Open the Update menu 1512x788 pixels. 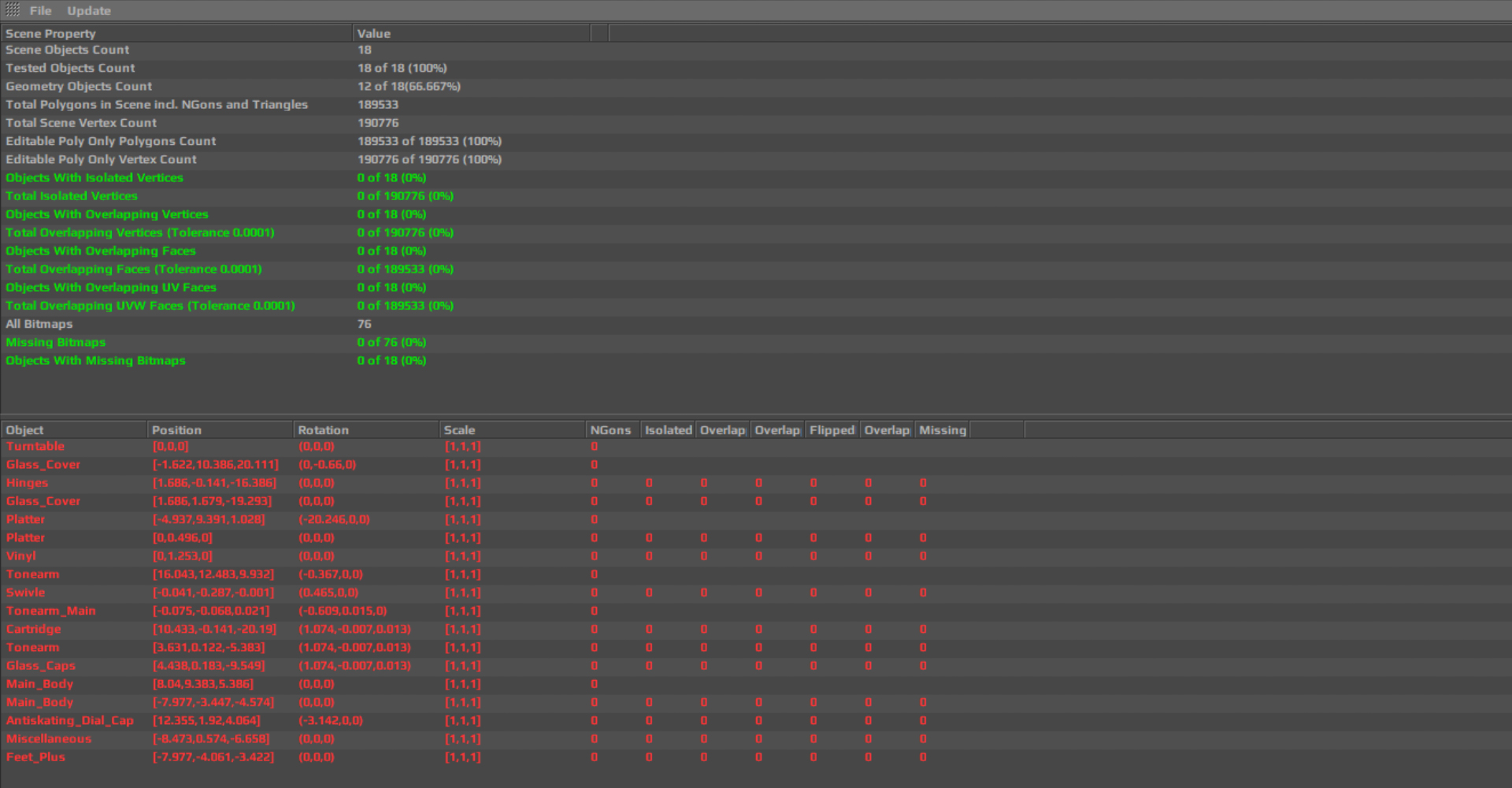pos(89,10)
